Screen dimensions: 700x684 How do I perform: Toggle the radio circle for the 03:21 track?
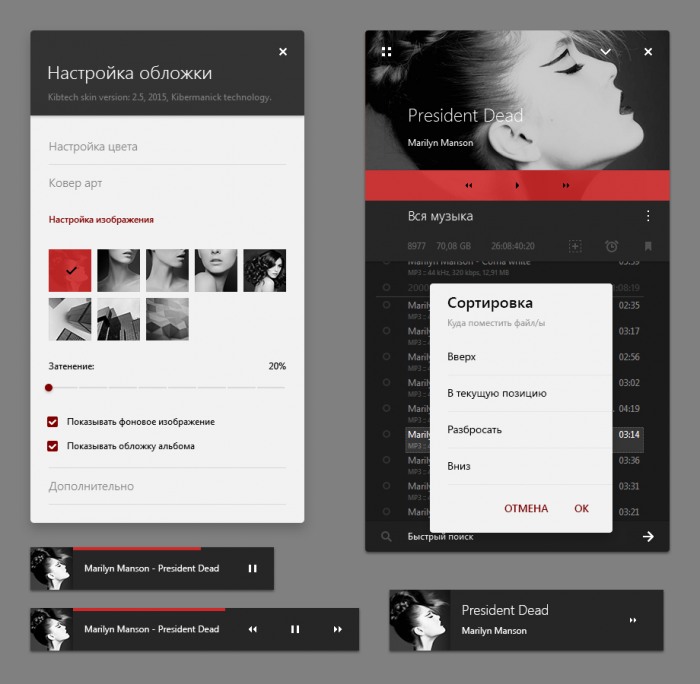click(387, 512)
